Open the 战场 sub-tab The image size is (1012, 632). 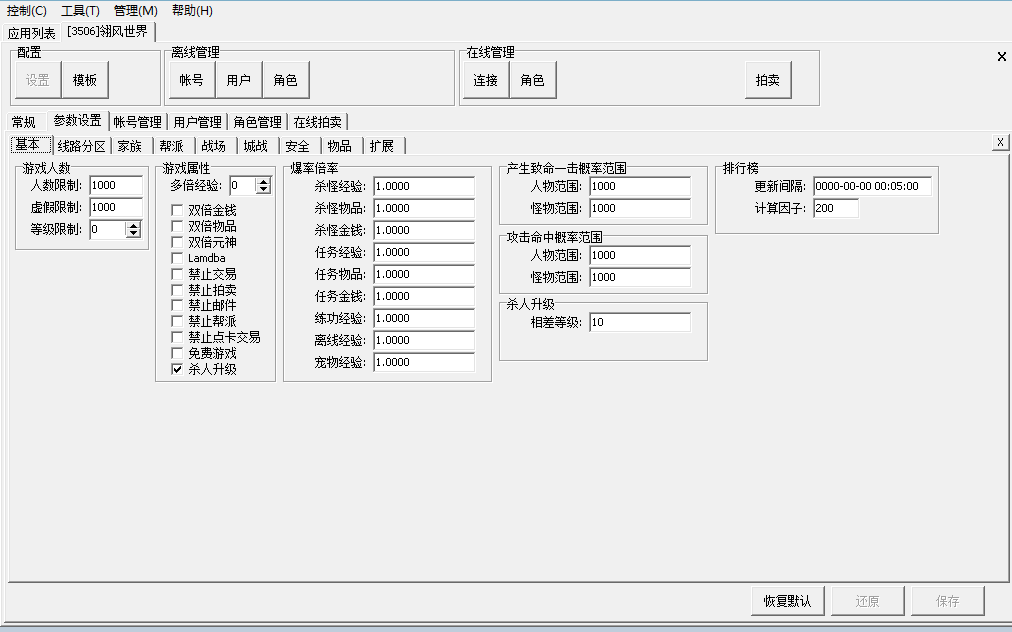(214, 146)
